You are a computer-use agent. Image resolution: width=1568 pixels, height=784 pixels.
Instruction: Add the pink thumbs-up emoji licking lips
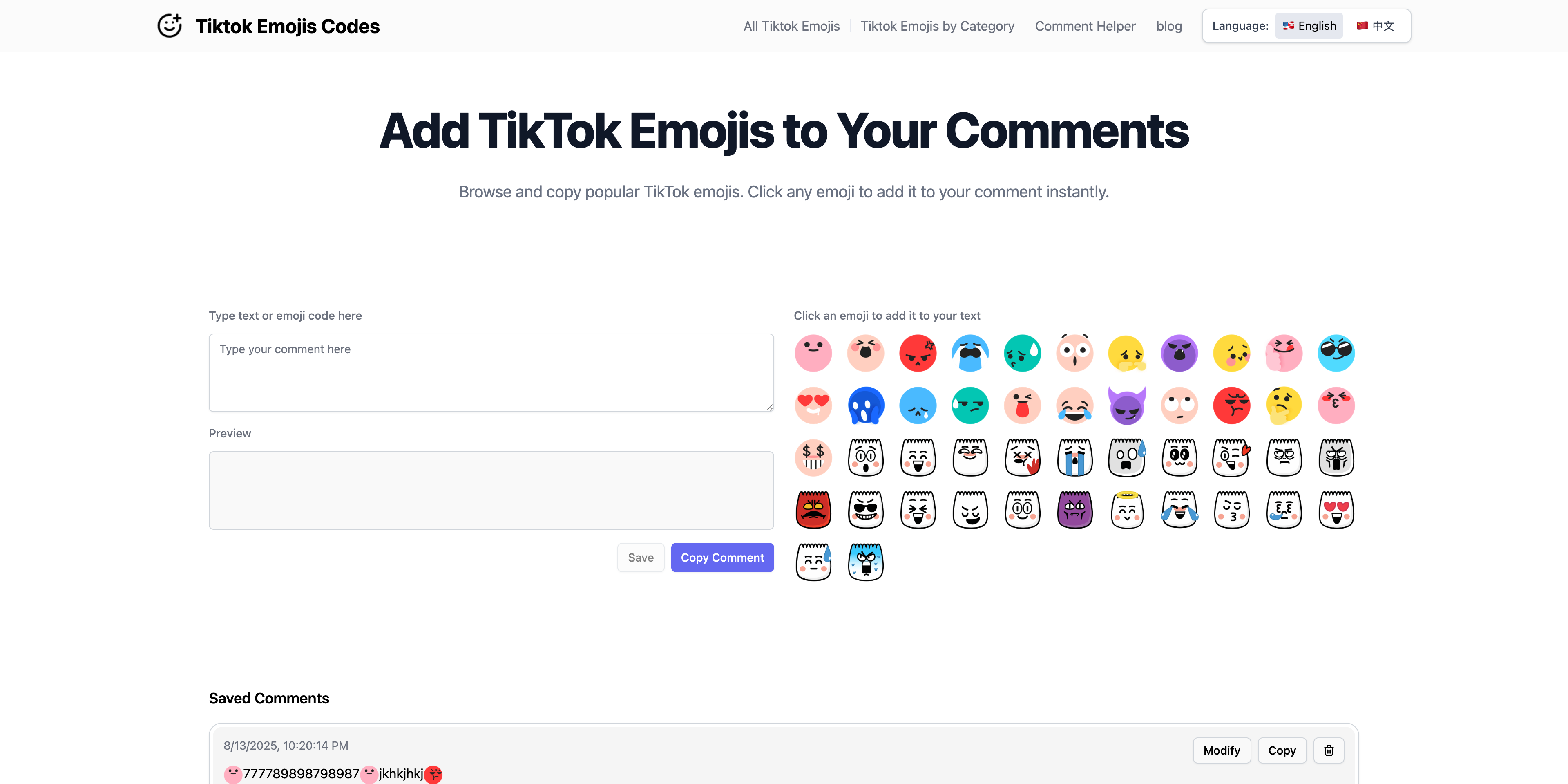[x=1284, y=353]
